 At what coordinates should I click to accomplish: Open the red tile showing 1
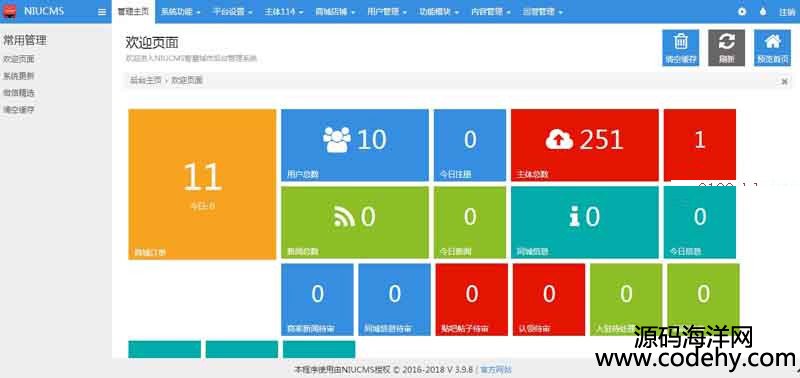699,145
